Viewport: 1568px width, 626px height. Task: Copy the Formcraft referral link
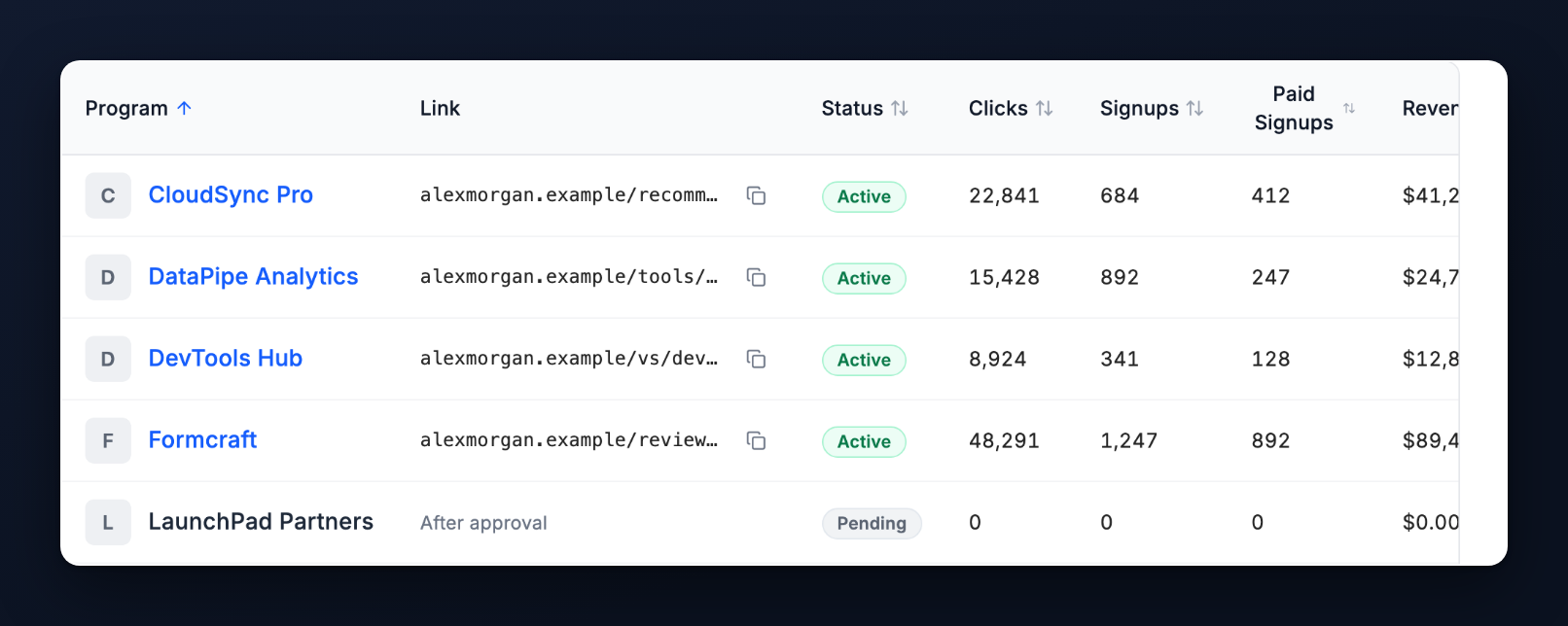(x=756, y=440)
